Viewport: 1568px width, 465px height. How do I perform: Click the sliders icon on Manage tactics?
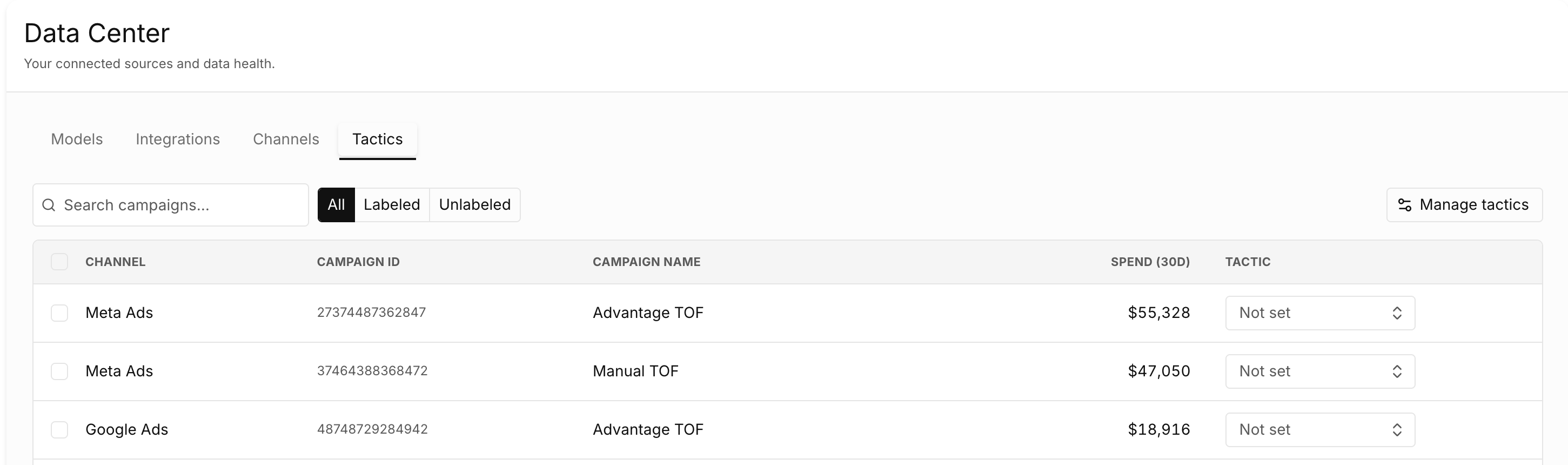pos(1404,205)
